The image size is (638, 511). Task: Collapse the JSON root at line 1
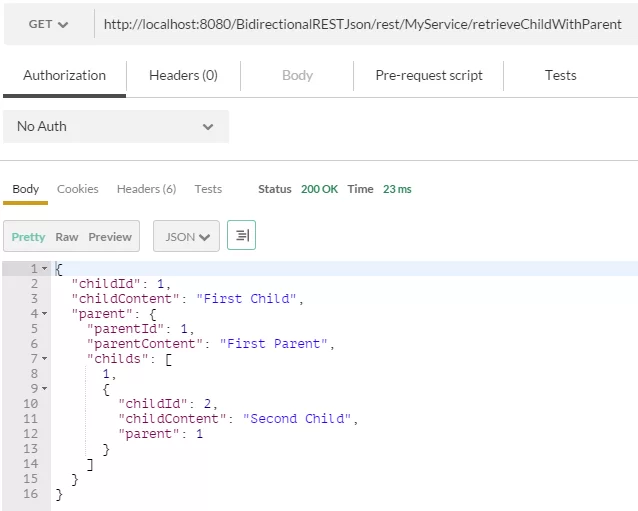click(44, 269)
